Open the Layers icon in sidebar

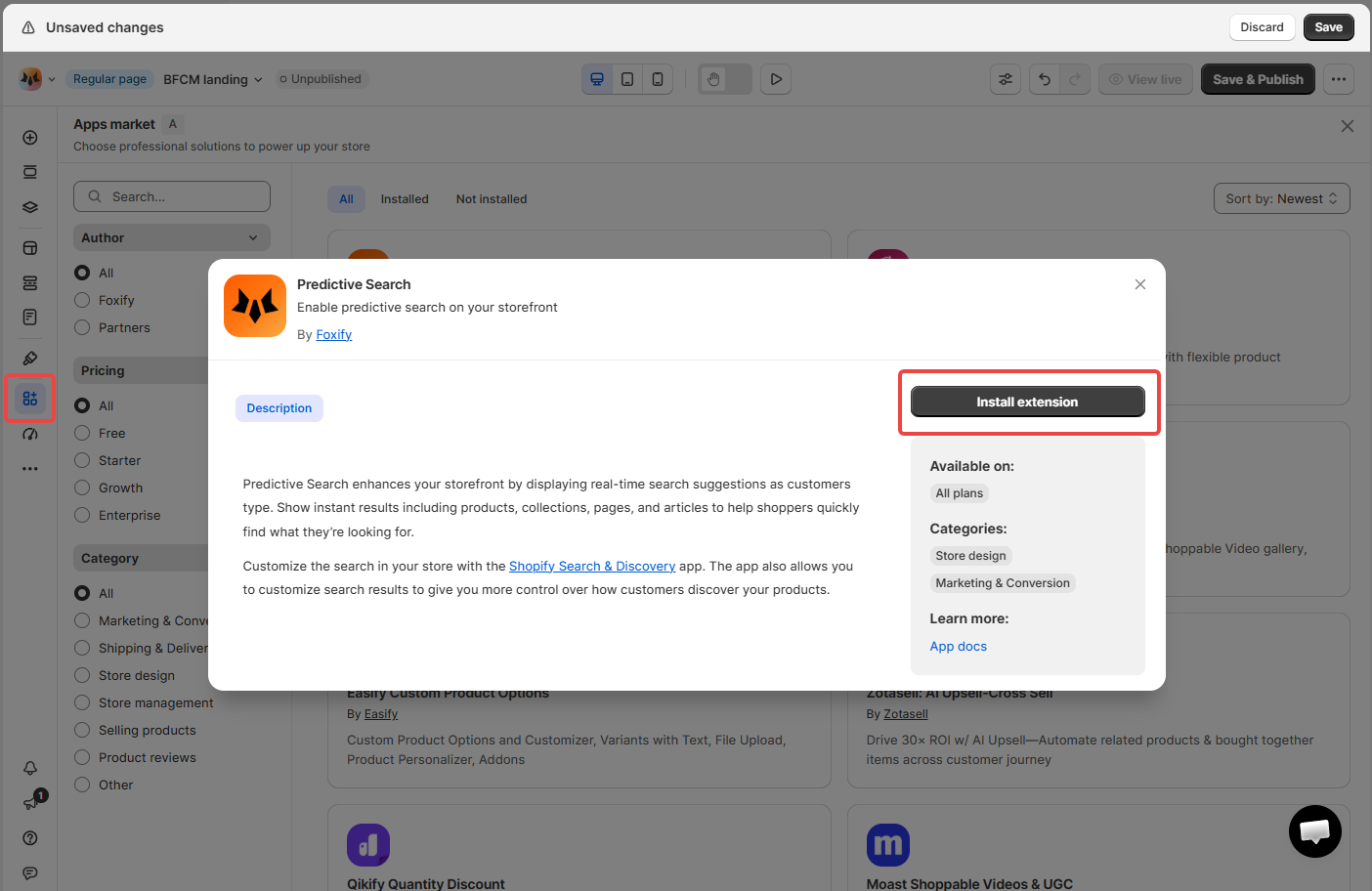30,207
